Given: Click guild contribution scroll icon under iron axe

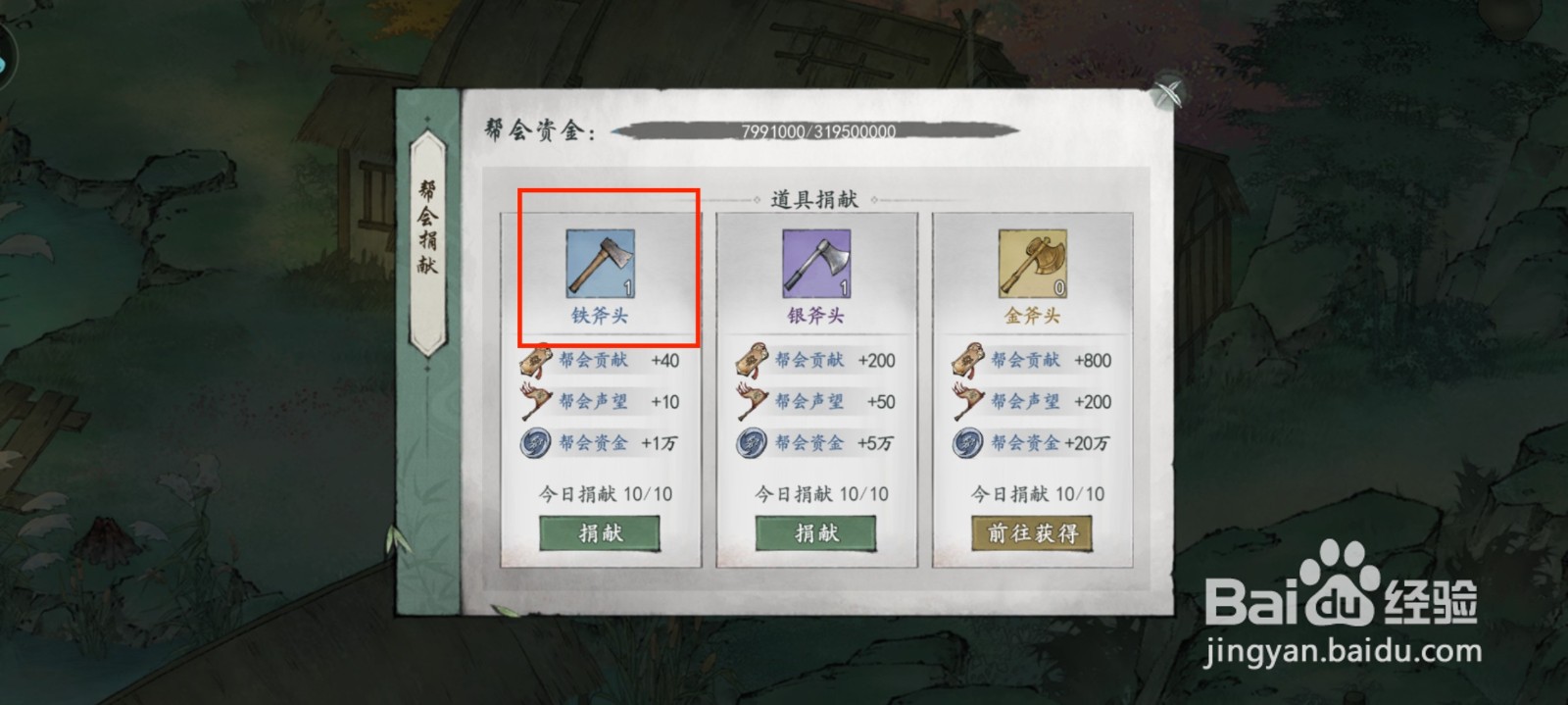Looking at the screenshot, I should (536, 361).
